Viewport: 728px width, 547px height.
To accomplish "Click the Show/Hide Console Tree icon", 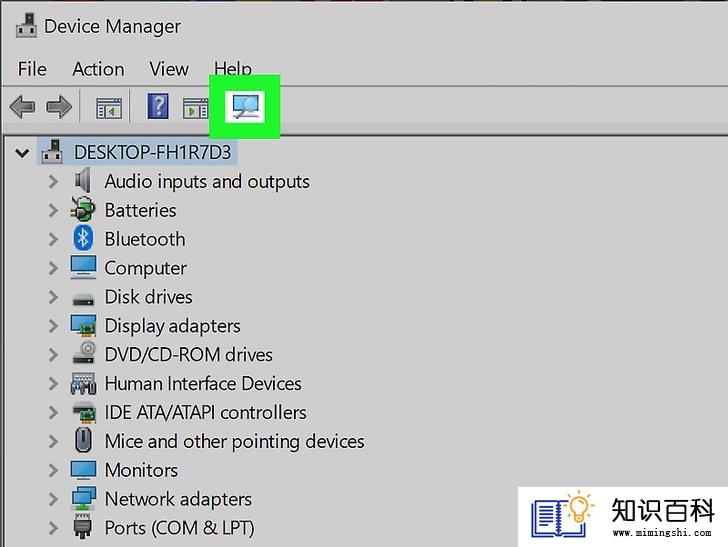I will (109, 107).
